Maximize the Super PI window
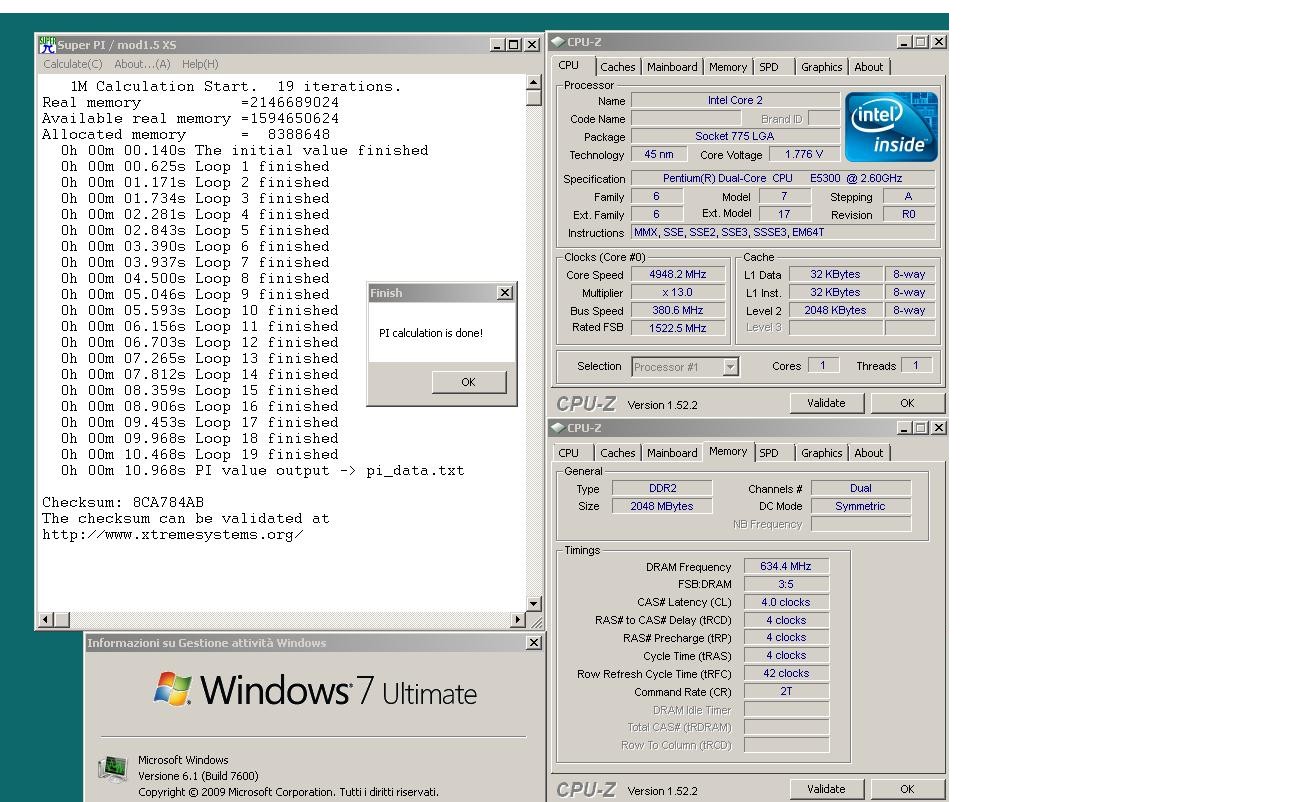Screen dimensions: 1309x802 coord(514,44)
